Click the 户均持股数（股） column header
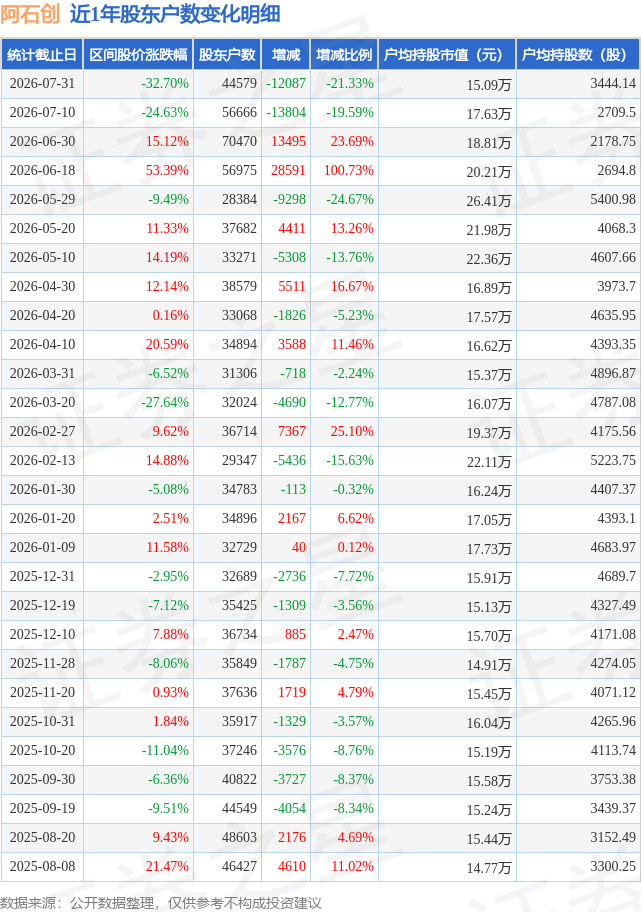This screenshot has height=912, width=641. (578, 55)
